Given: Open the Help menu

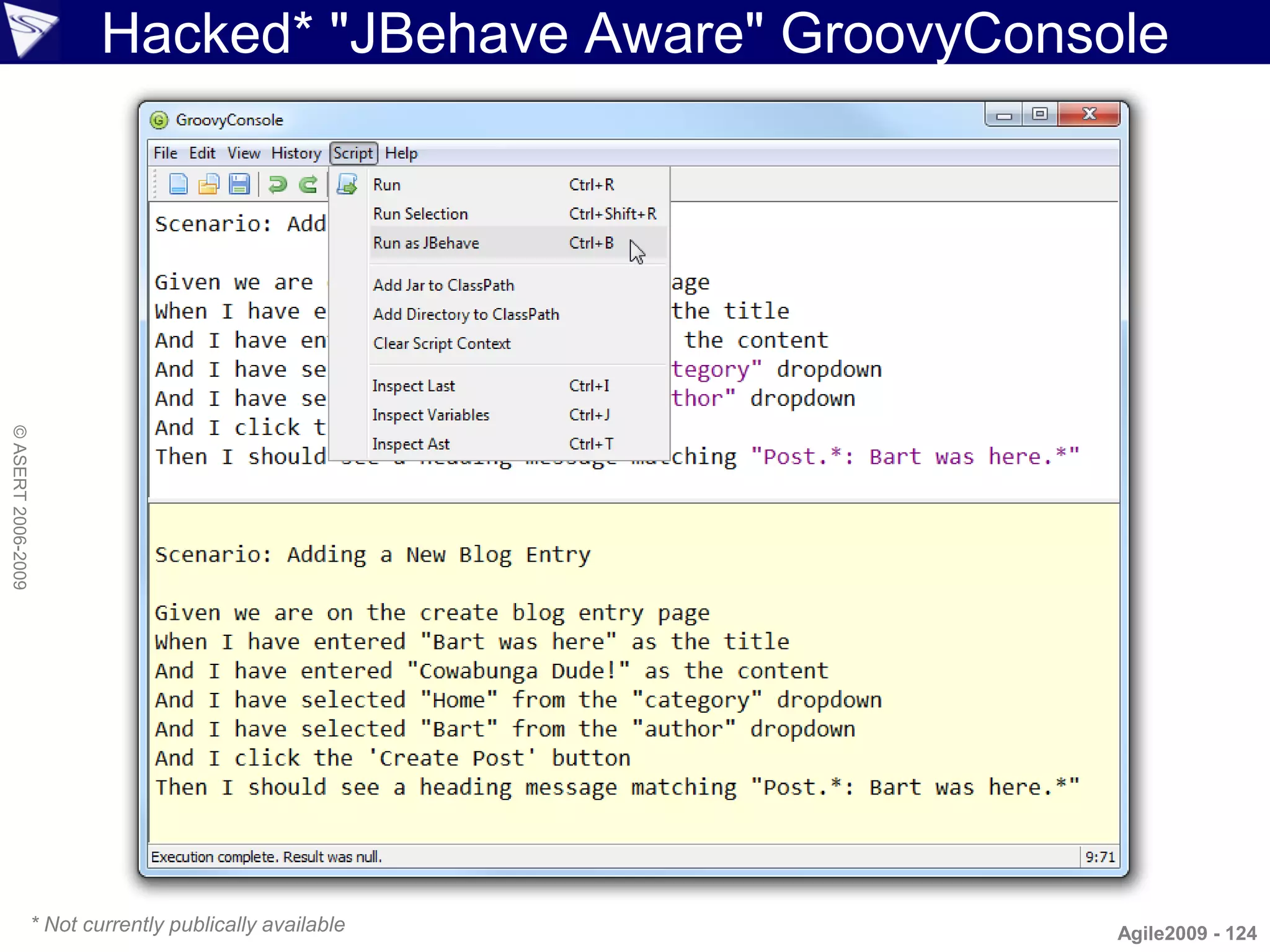Looking at the screenshot, I should click(401, 153).
